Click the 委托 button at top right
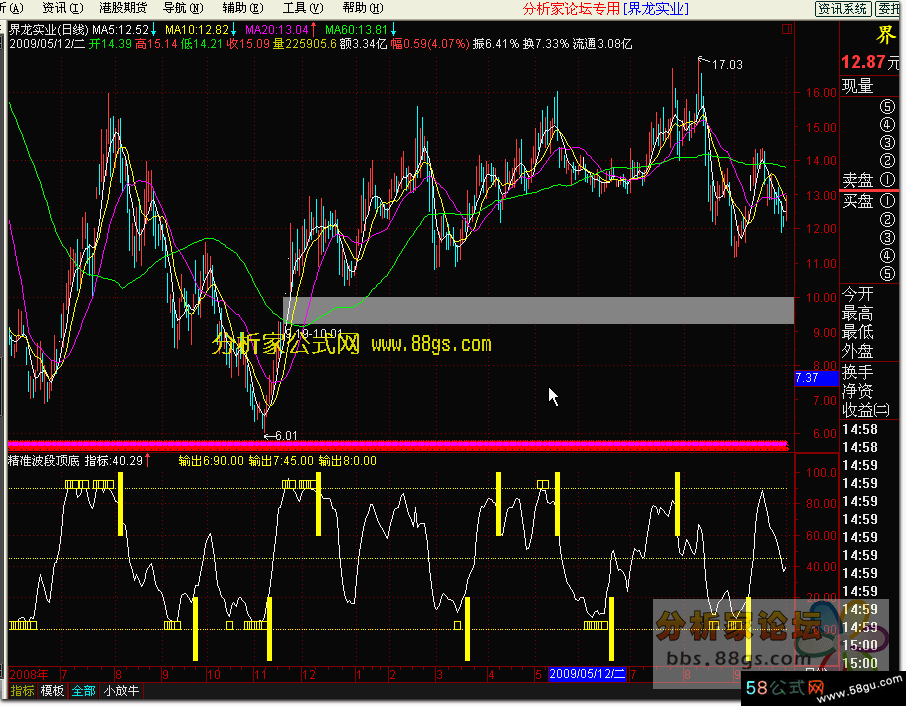Viewport: 906px width, 706px height. [890, 9]
